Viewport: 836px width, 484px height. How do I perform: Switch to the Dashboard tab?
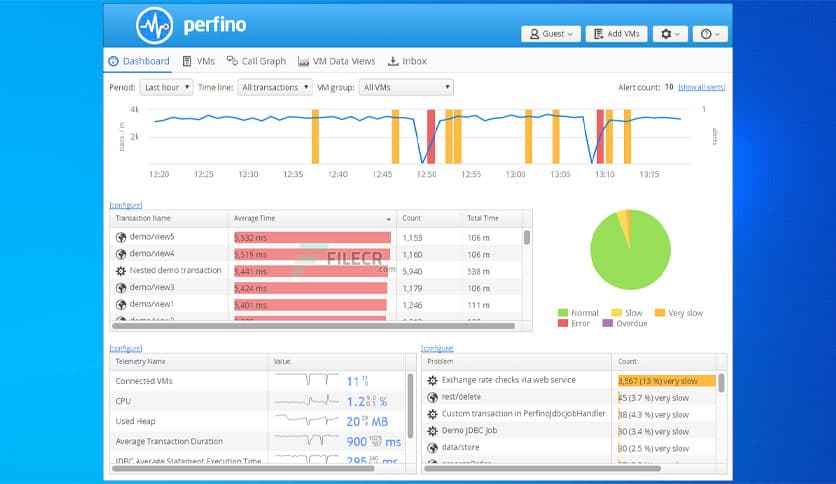coord(139,61)
